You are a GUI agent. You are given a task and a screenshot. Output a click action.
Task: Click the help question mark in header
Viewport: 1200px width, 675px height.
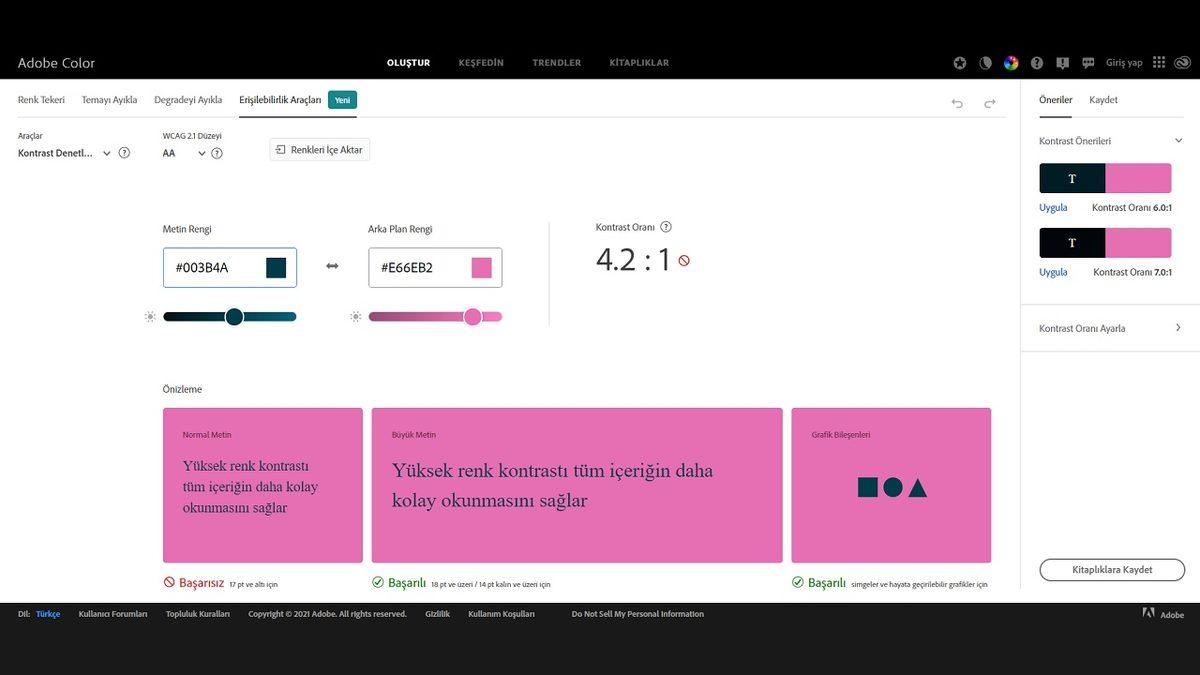point(1036,63)
